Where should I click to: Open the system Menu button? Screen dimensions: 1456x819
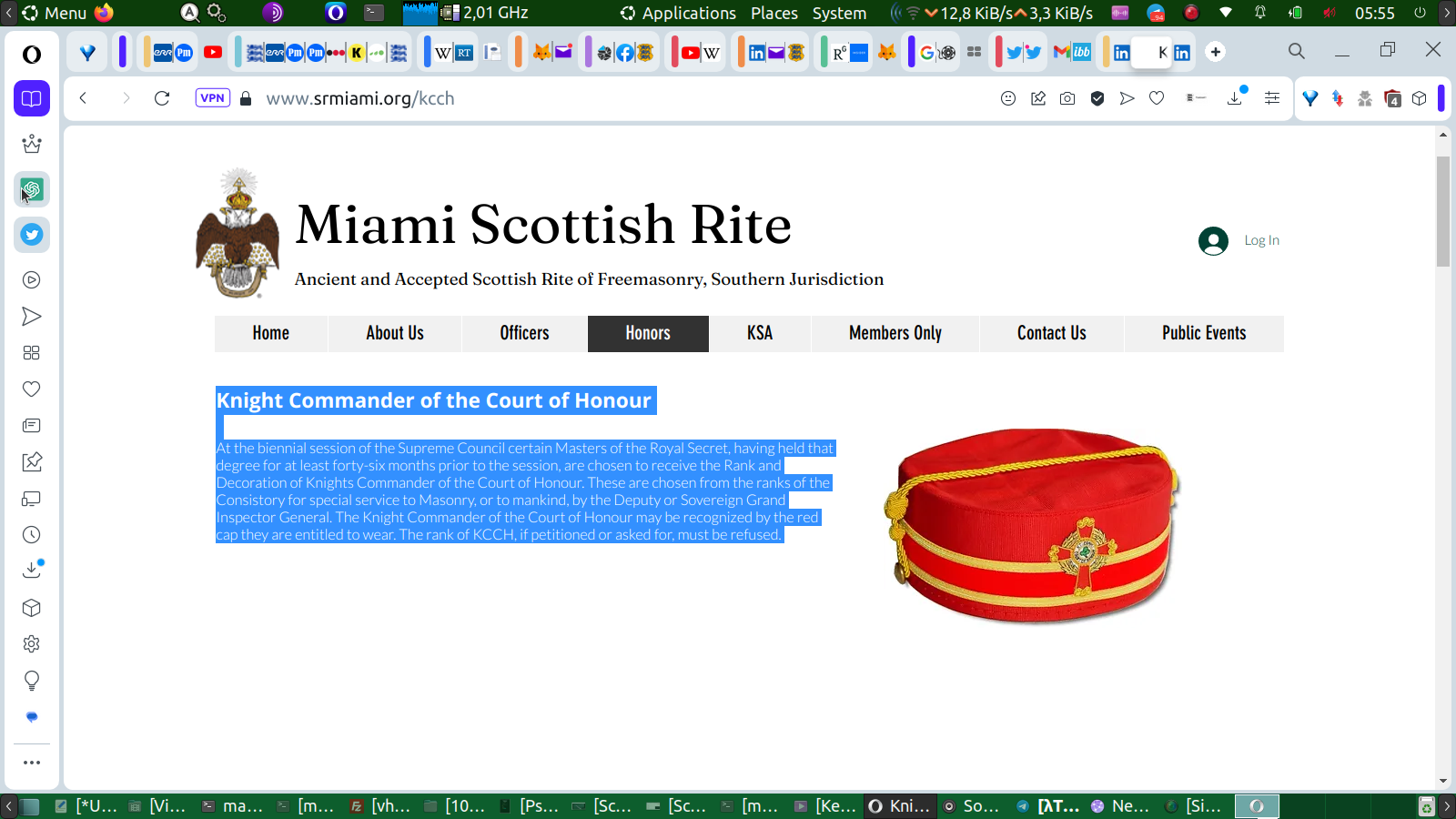tap(55, 13)
